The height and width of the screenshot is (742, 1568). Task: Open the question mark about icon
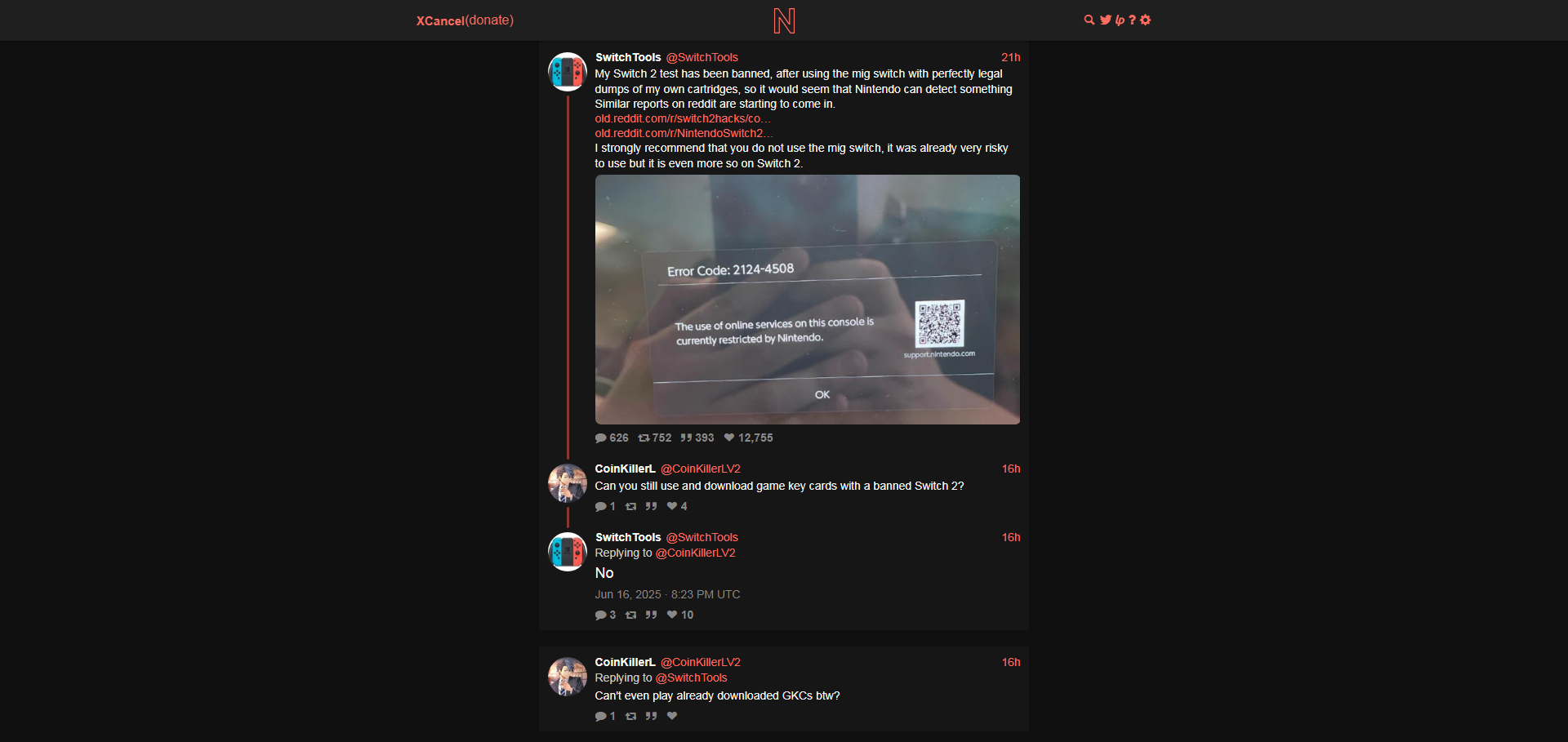pyautogui.click(x=1132, y=20)
